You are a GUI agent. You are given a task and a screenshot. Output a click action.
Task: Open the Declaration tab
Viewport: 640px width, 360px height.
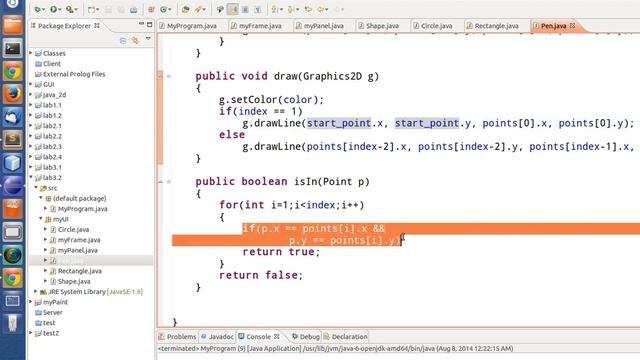pyautogui.click(x=345, y=337)
